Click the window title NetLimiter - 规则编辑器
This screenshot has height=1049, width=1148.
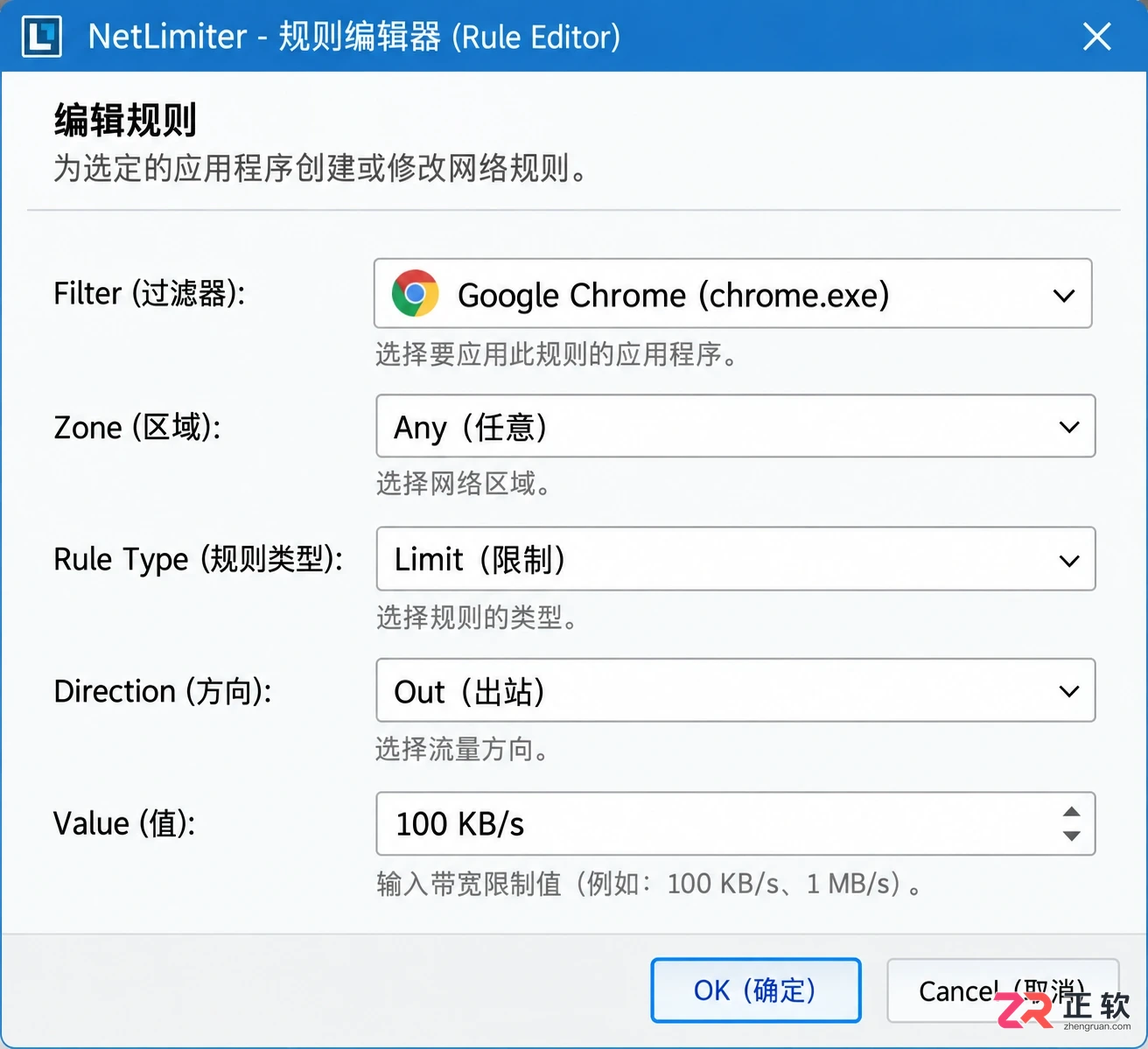[354, 37]
